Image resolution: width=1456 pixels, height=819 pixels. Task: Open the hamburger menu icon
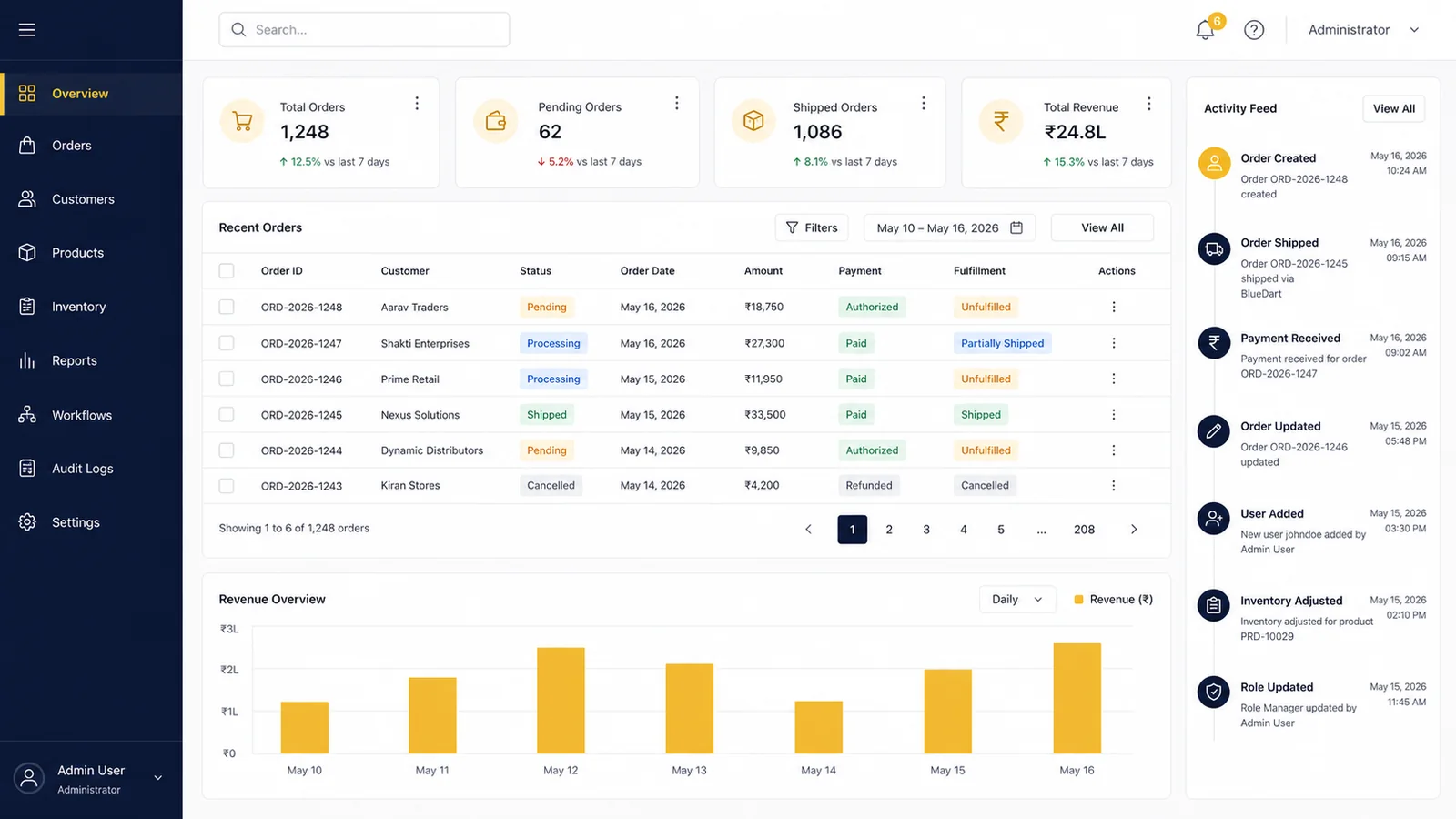click(27, 30)
